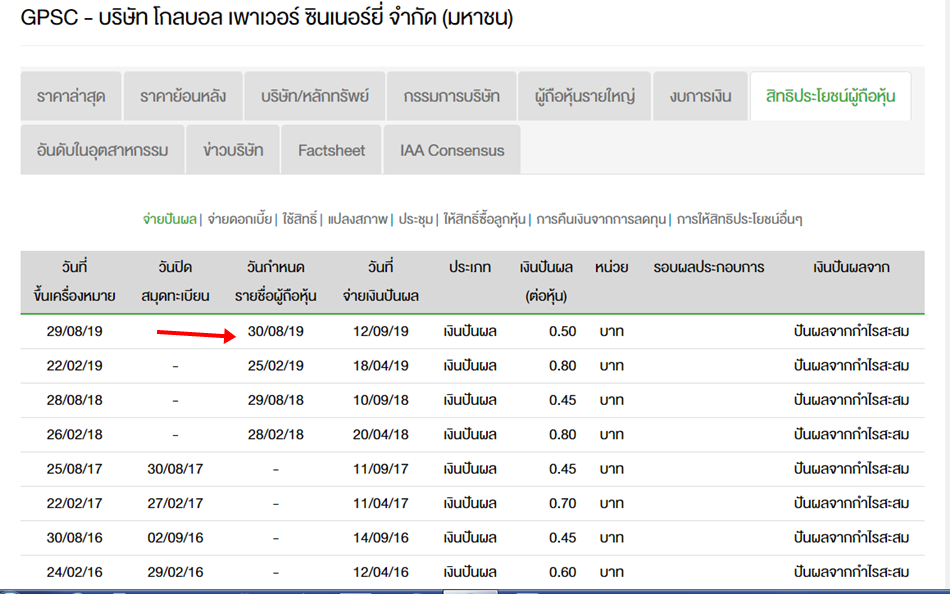This screenshot has width=950, height=594.
Task: Click the เงินปันผลจาก column header
Action: (851, 267)
